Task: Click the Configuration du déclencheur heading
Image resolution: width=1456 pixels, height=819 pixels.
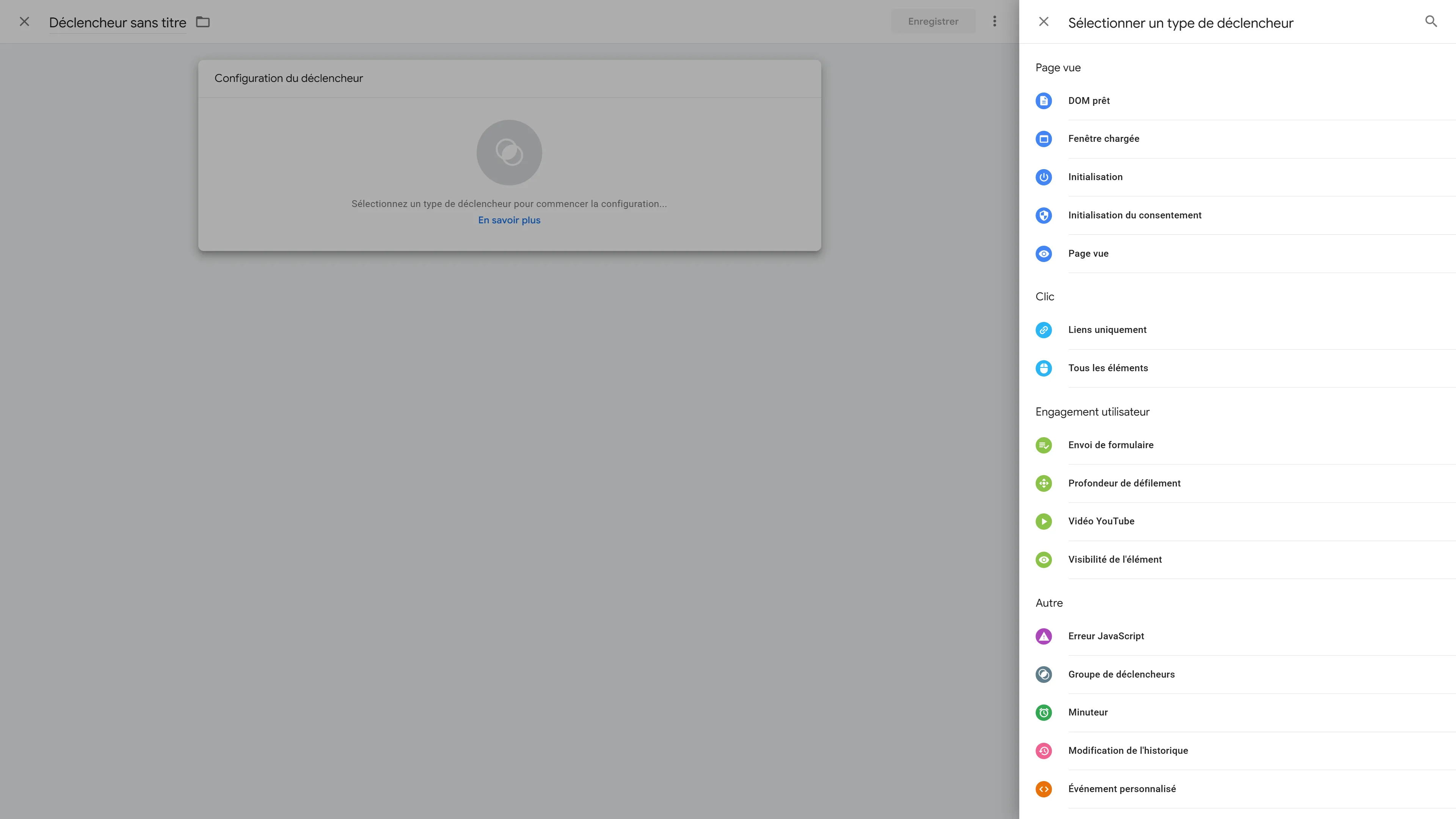Action: point(288,78)
